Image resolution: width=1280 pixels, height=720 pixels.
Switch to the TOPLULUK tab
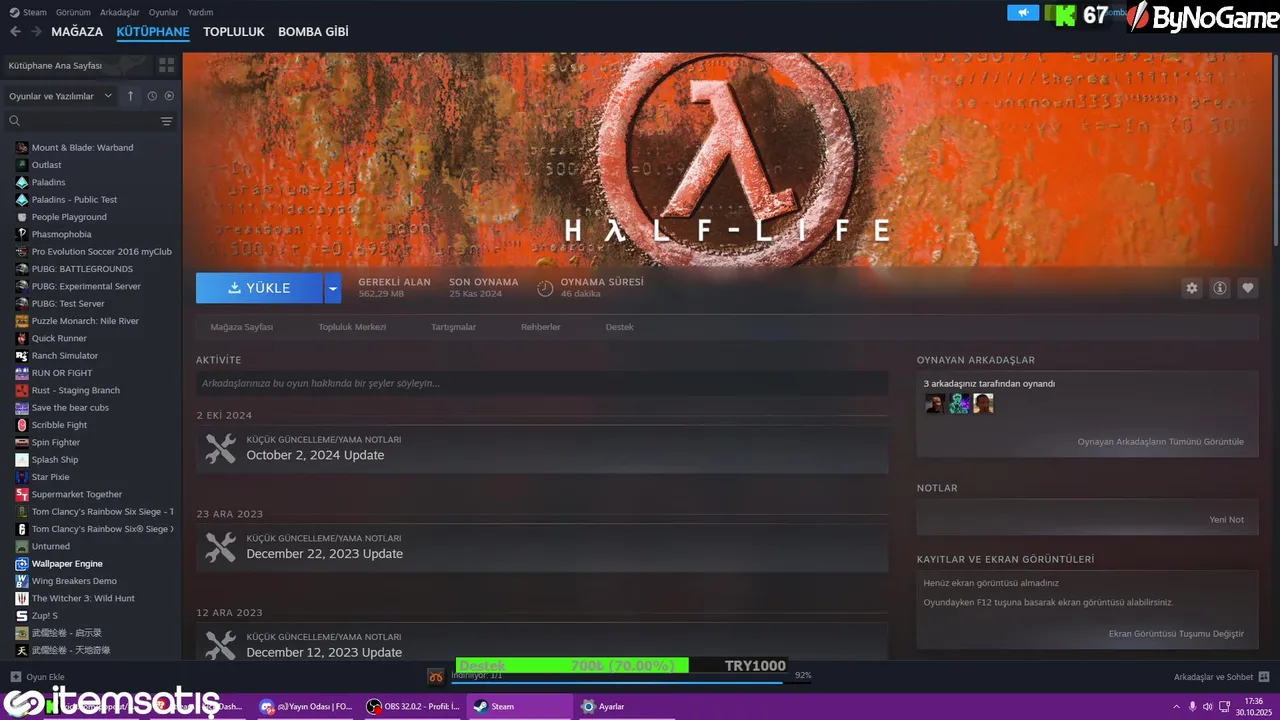pyautogui.click(x=234, y=32)
